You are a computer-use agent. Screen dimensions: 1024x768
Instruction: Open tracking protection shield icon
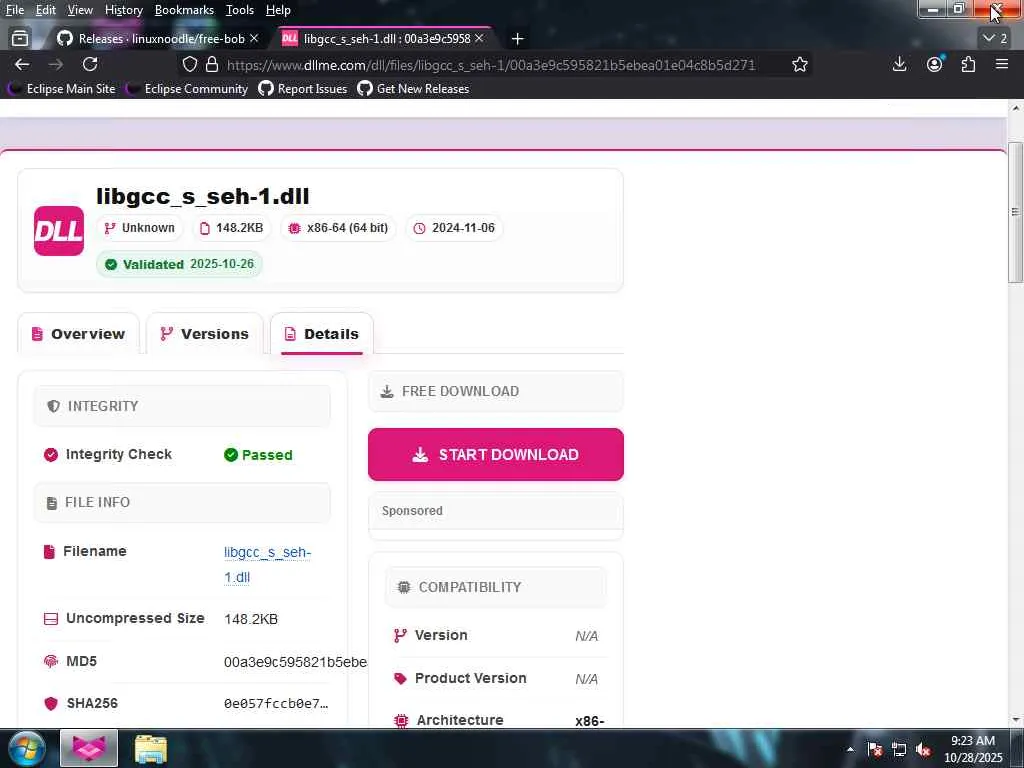[x=189, y=64]
